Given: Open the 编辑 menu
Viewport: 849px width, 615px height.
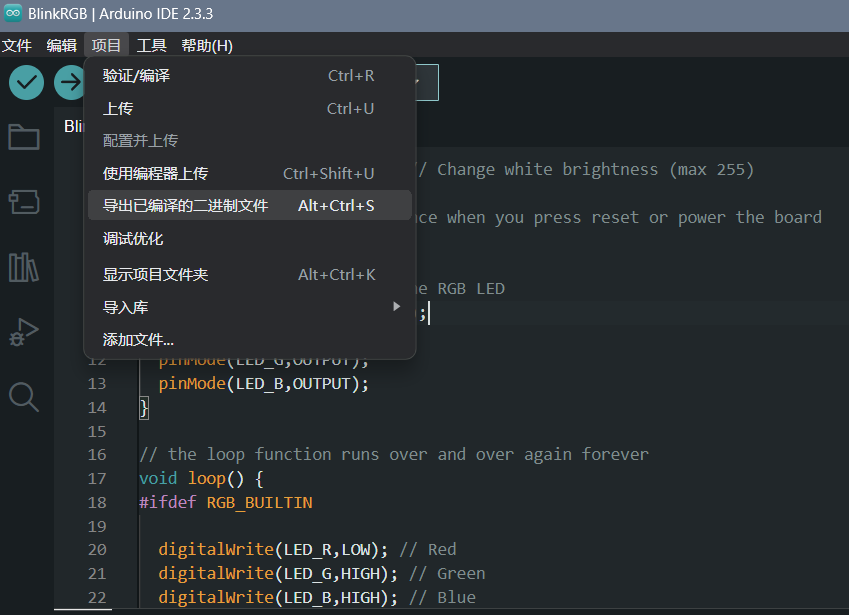Looking at the screenshot, I should click(x=61, y=45).
